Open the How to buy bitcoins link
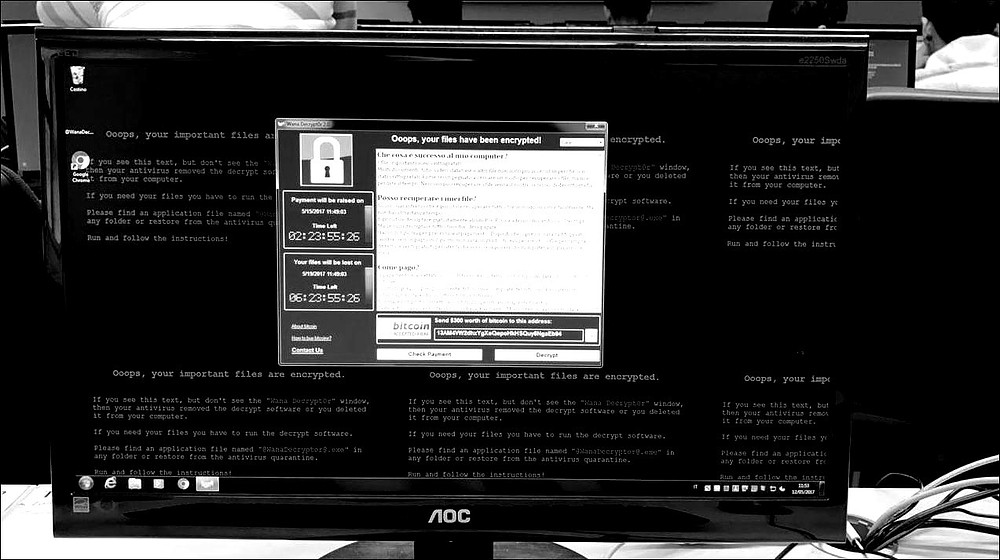 pos(311,337)
